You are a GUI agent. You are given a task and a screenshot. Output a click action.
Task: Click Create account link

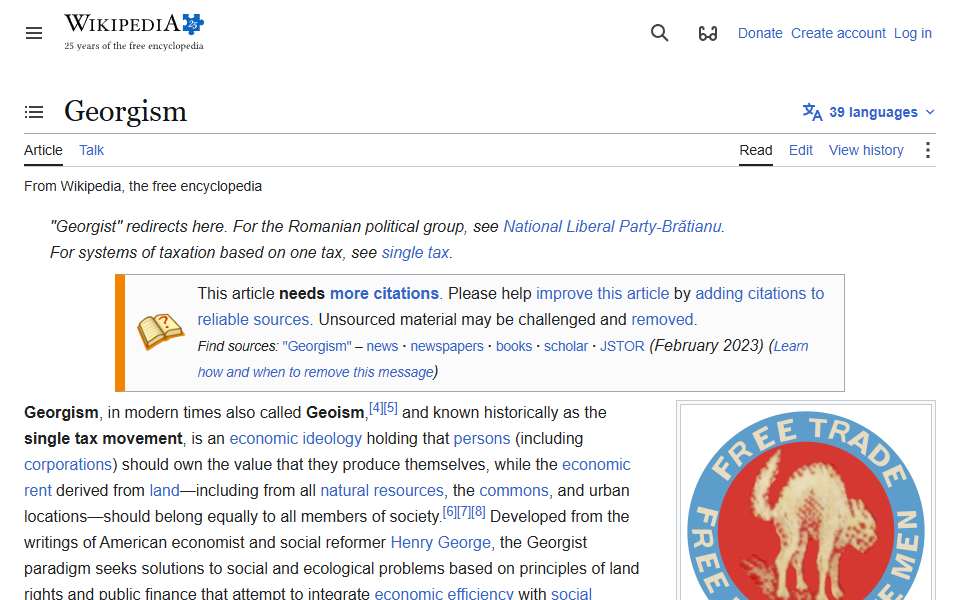coord(838,33)
